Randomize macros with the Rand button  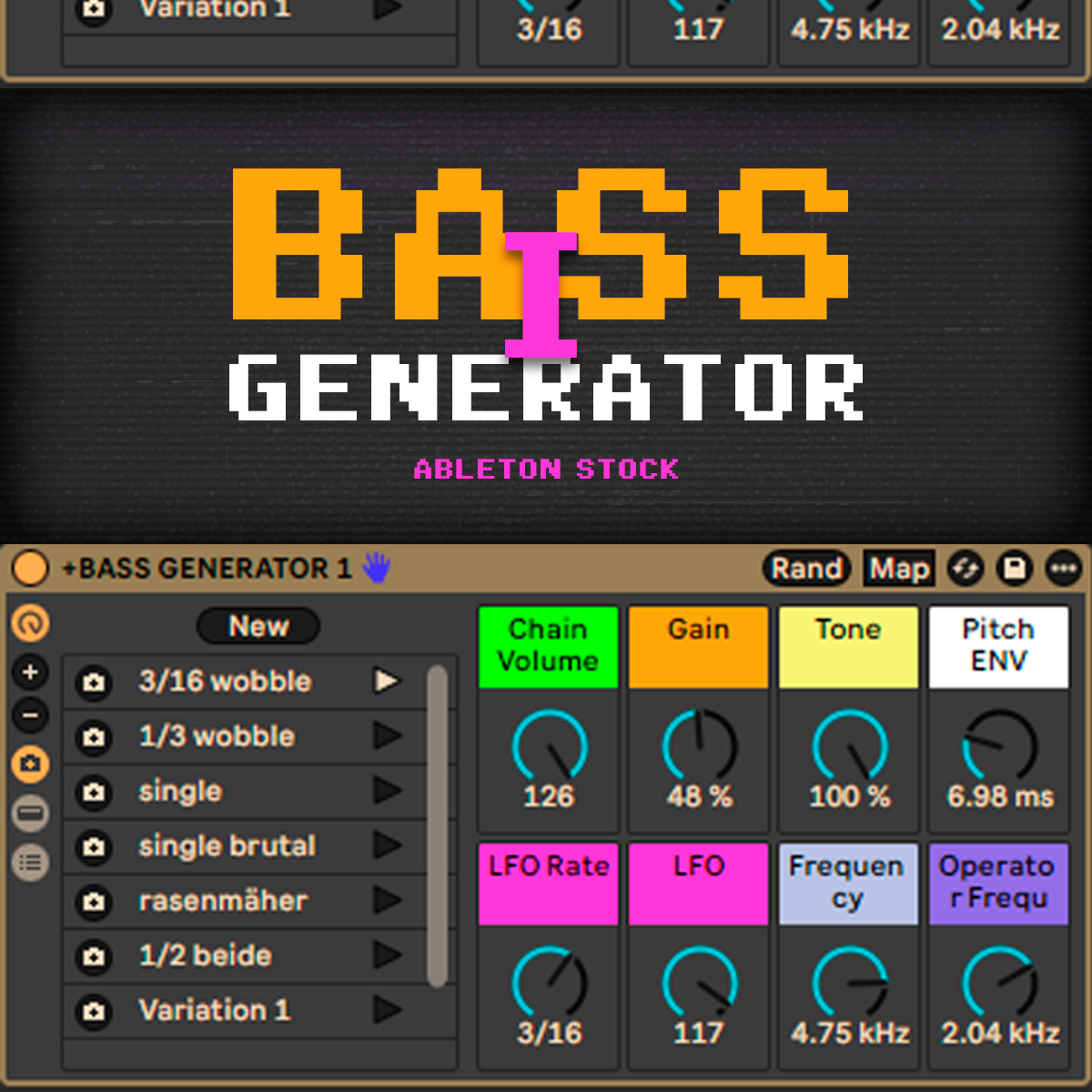[806, 569]
